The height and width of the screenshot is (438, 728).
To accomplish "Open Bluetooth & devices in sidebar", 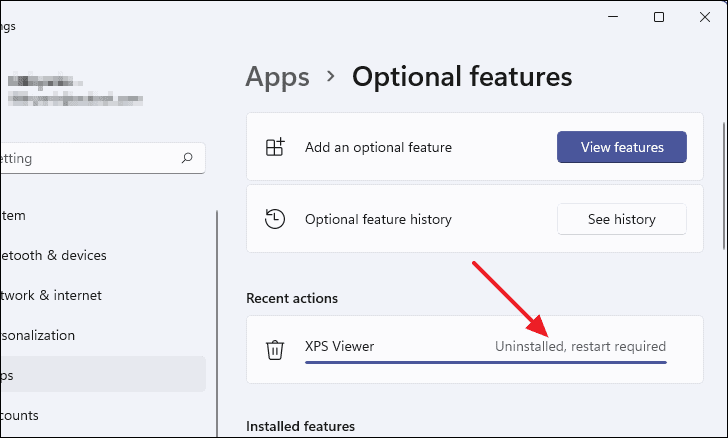I will pyautogui.click(x=53, y=255).
